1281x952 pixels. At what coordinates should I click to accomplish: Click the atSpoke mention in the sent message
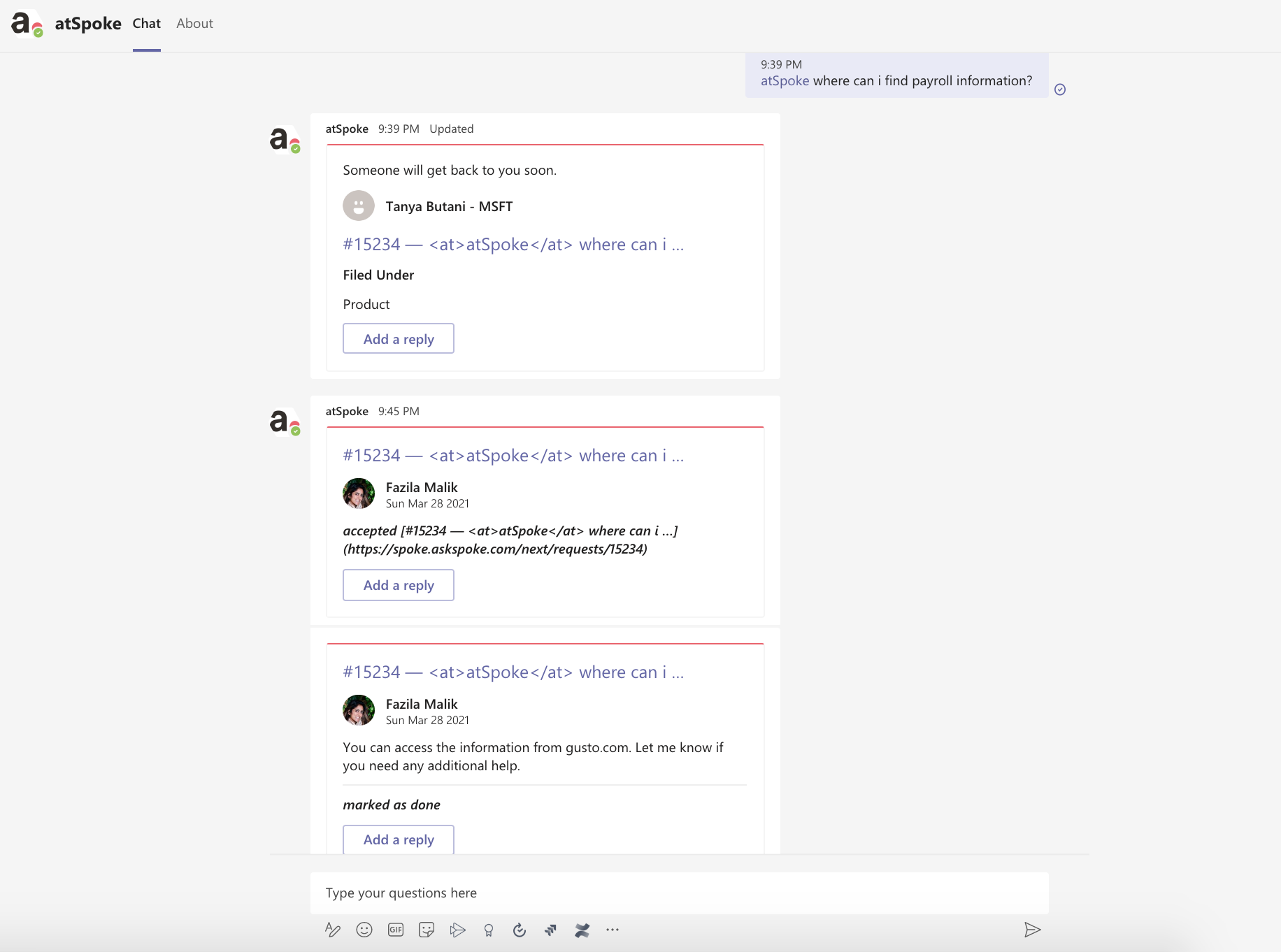785,80
